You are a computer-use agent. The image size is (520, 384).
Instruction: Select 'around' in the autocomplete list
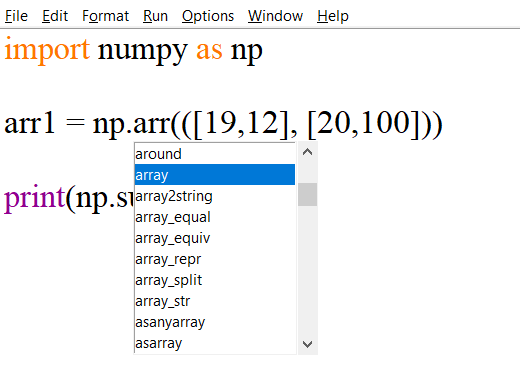(215, 154)
